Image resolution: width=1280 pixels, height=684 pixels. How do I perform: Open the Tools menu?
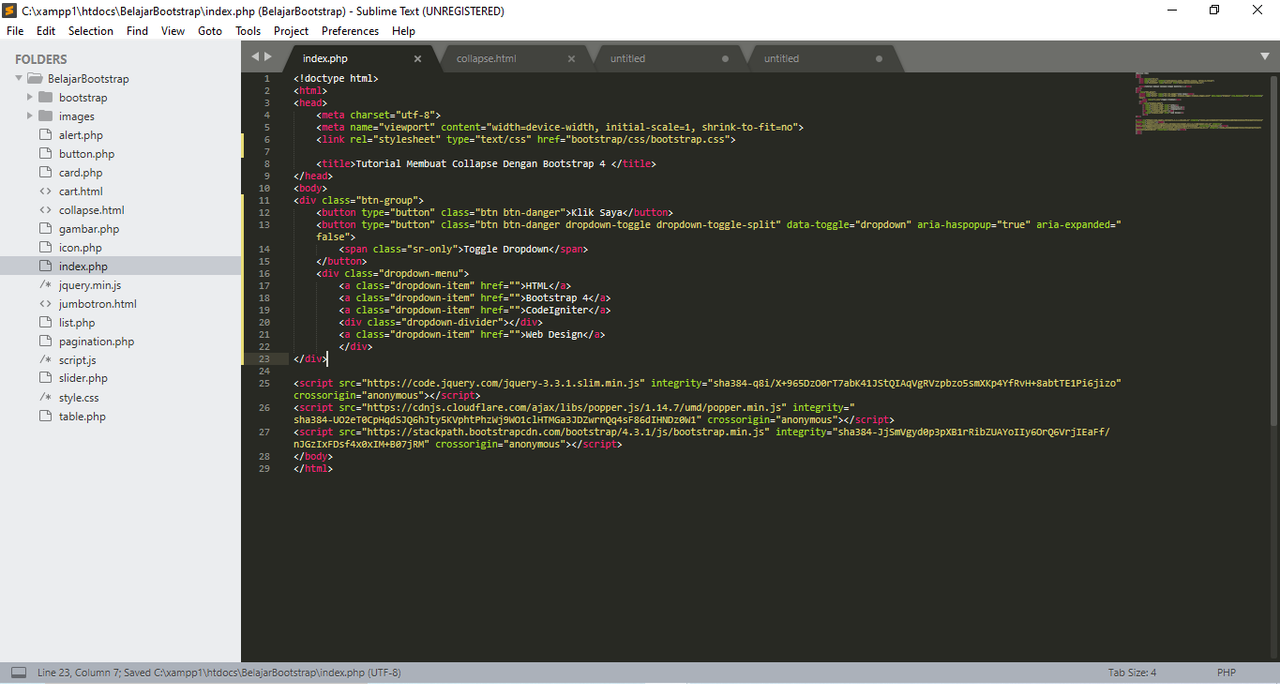[x=248, y=31]
